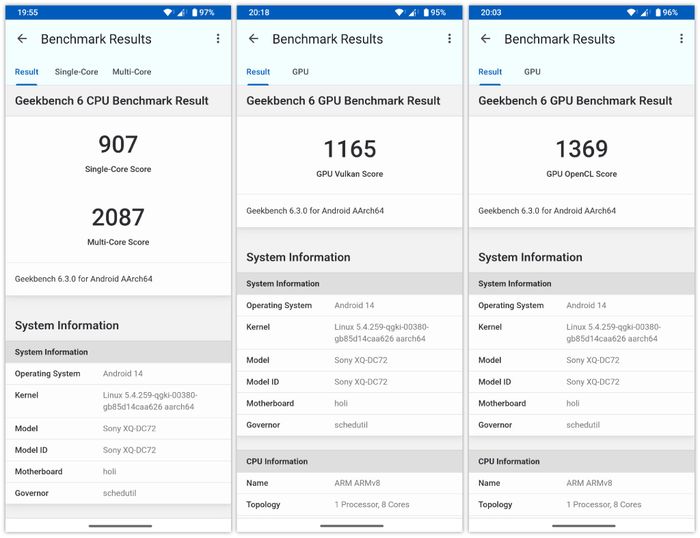This screenshot has width=700, height=538.
Task: Tap Governor schedutil row in CPU screen
Action: pyautogui.click(x=118, y=493)
